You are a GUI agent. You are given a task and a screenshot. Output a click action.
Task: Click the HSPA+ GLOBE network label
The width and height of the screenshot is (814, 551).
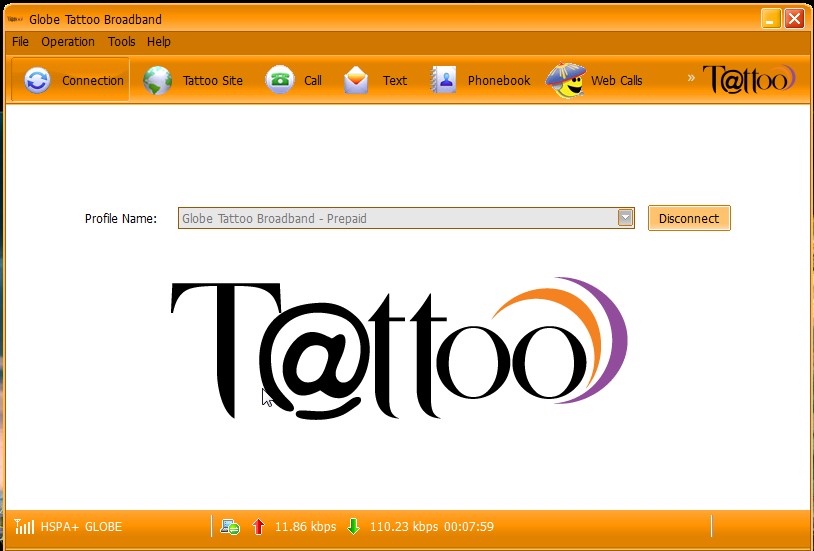click(x=81, y=526)
